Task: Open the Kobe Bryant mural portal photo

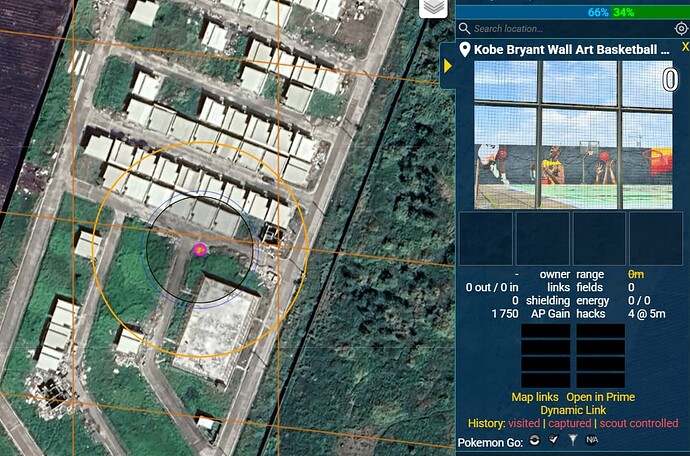Action: (x=573, y=135)
